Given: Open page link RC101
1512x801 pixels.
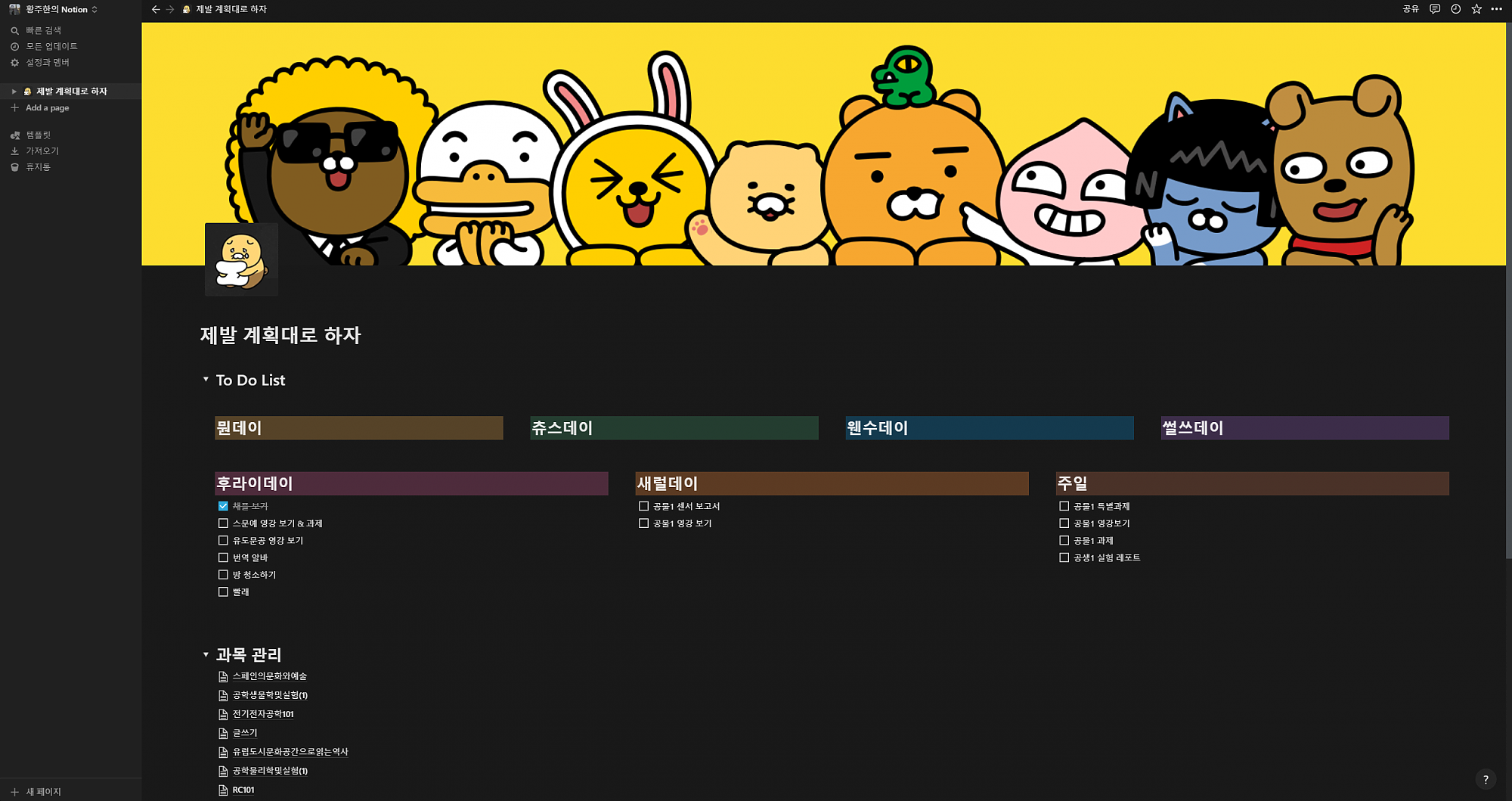Looking at the screenshot, I should coord(243,790).
